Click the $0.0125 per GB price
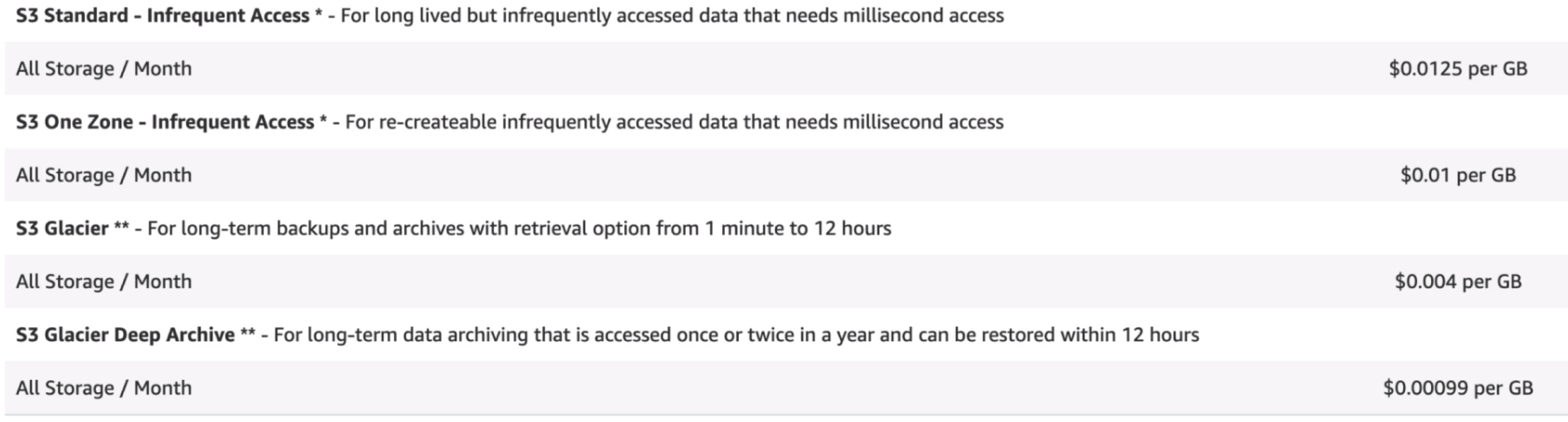Image resolution: width=1568 pixels, height=422 pixels. coord(1457,69)
